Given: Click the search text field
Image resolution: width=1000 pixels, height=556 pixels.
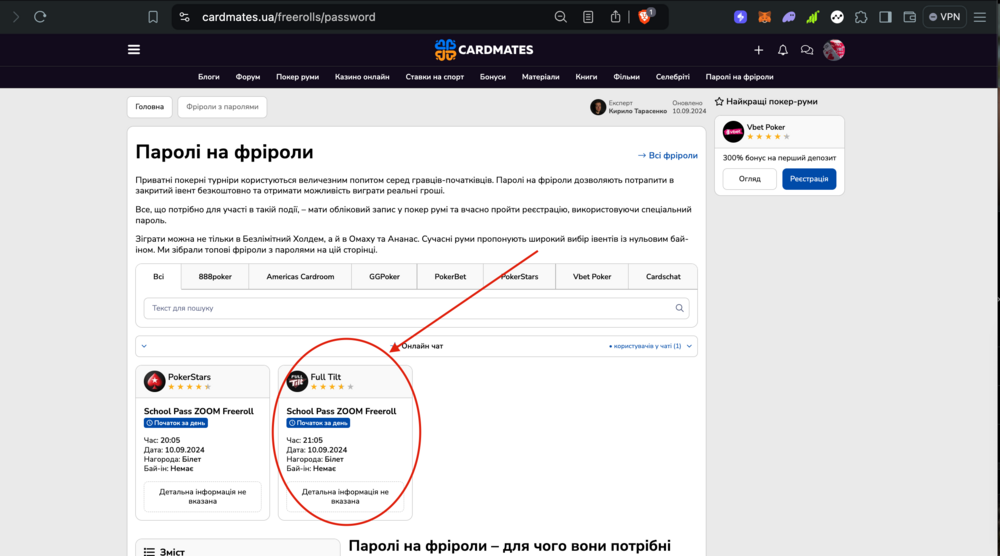Looking at the screenshot, I should point(410,308).
